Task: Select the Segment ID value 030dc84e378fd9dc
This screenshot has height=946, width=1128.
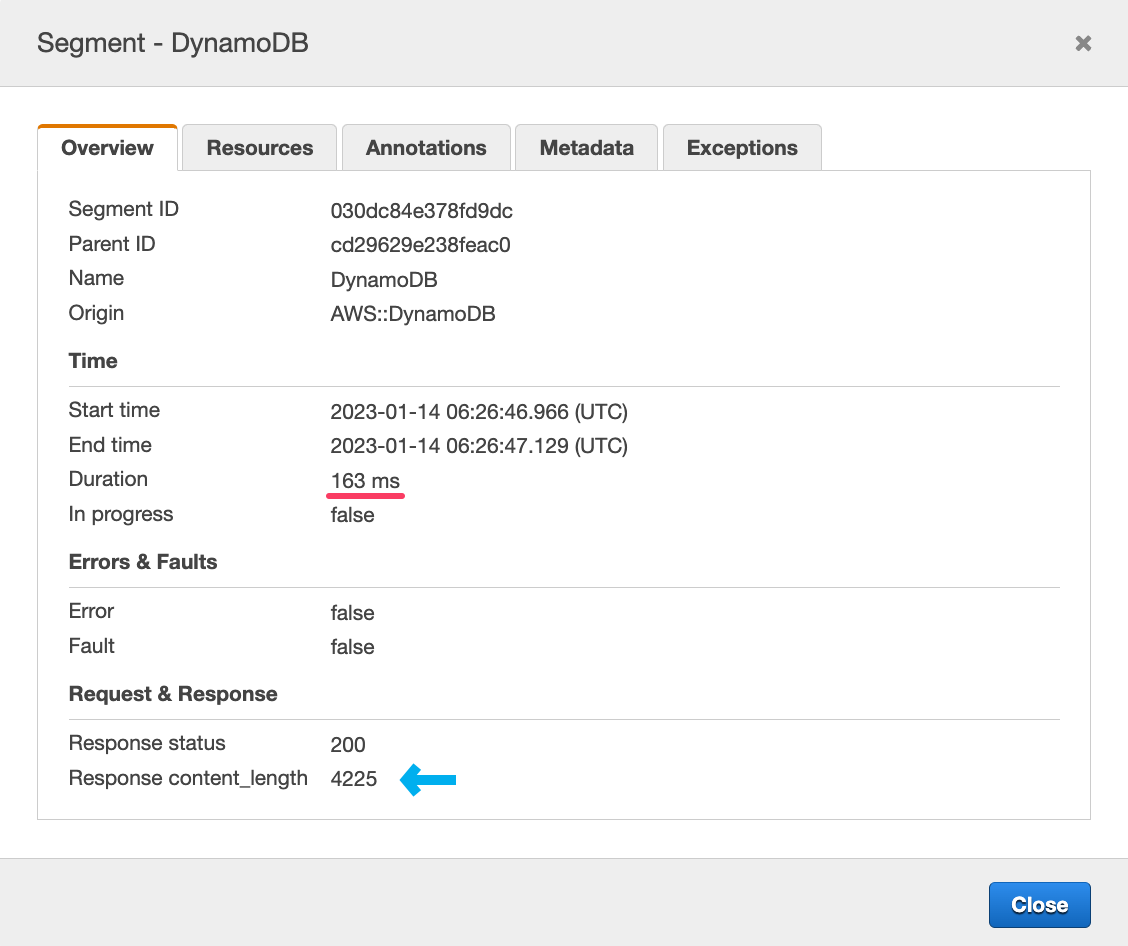Action: (421, 211)
